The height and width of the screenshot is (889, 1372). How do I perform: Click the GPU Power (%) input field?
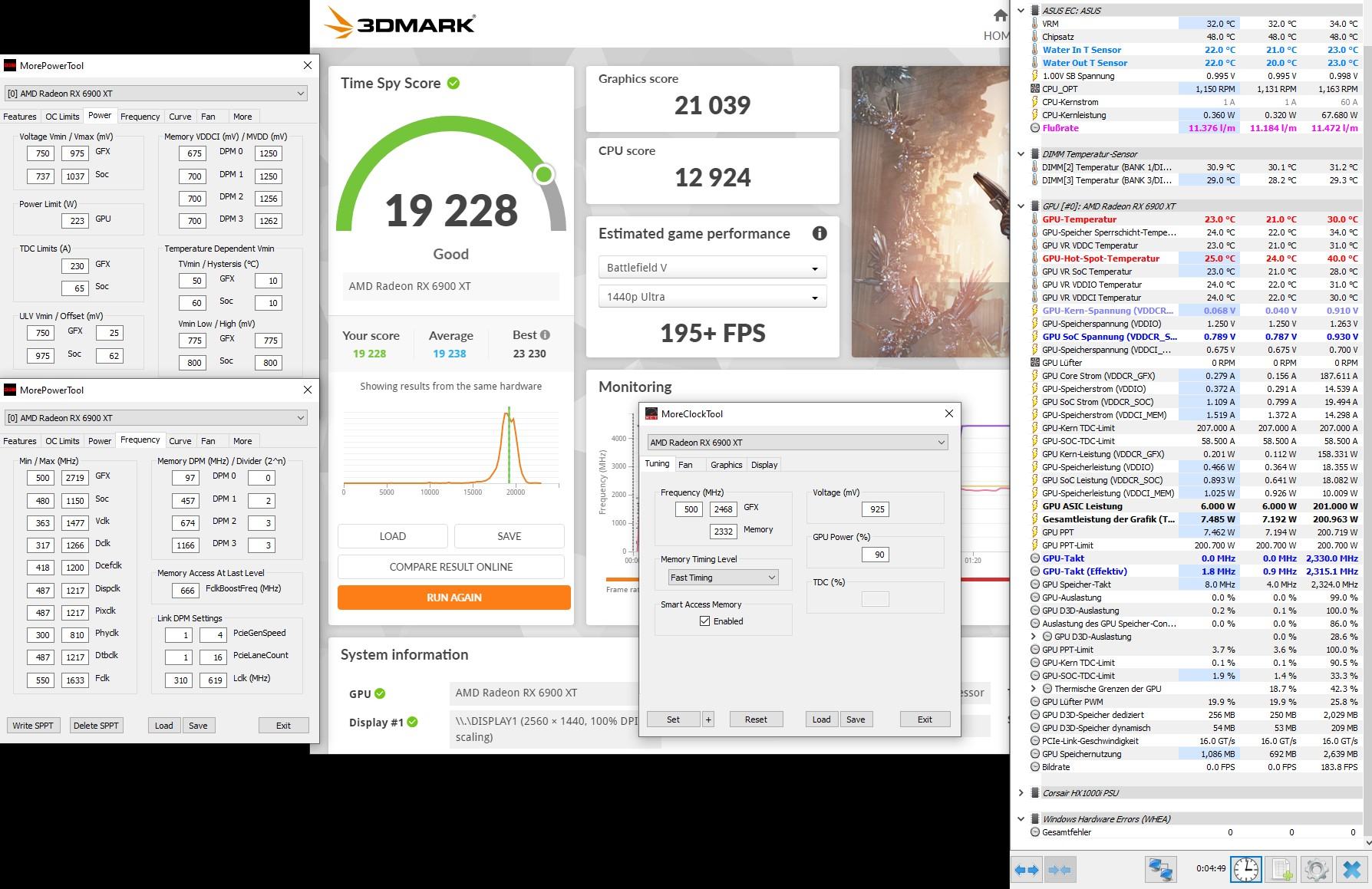tap(875, 555)
